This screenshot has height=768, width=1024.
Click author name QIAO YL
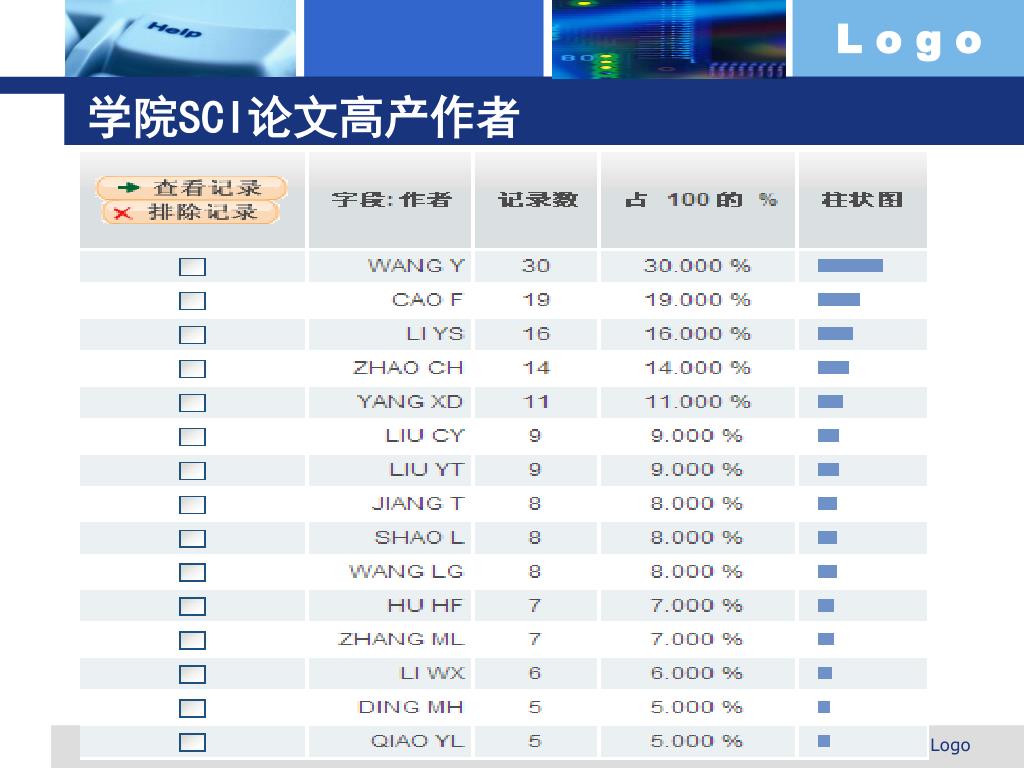[417, 741]
